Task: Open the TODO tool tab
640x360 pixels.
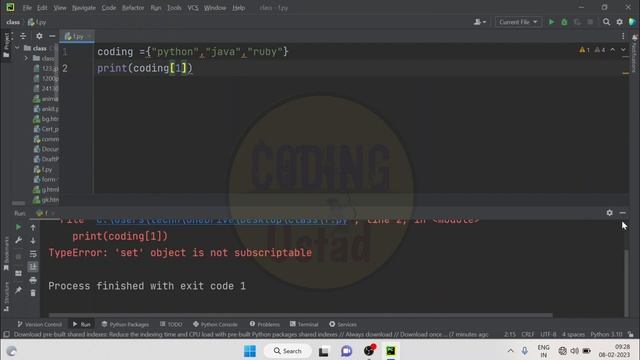Action: pyautogui.click(x=171, y=324)
